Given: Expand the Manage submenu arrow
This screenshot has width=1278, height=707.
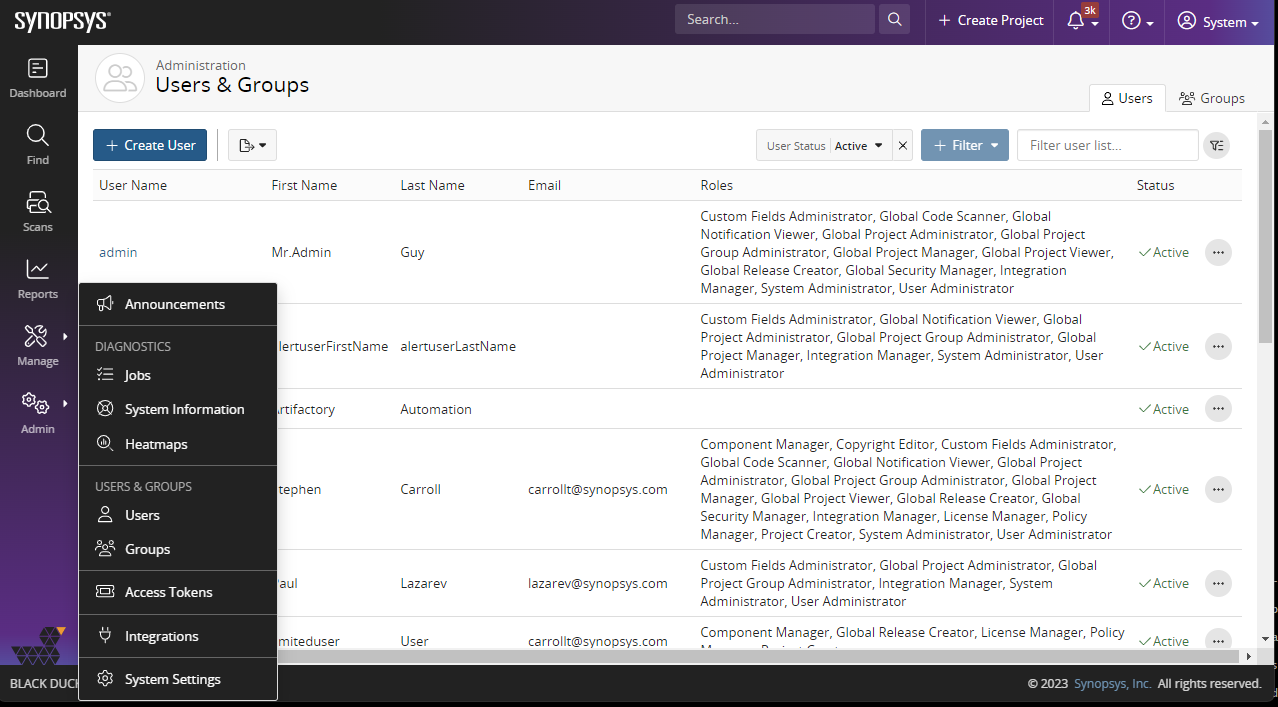Looking at the screenshot, I should (65, 336).
